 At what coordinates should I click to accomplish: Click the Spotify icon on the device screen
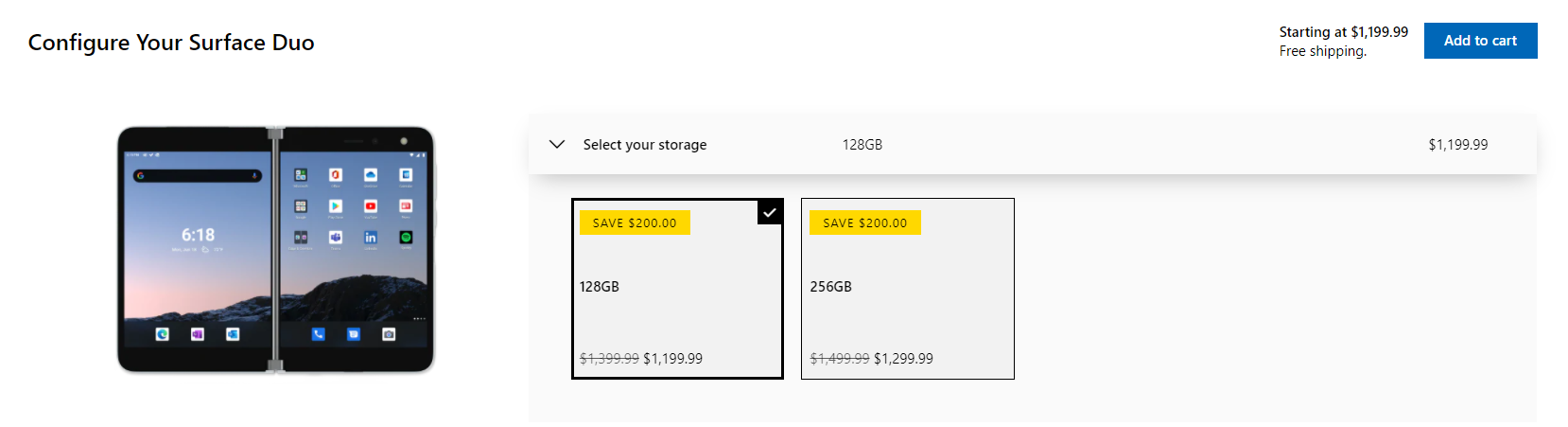coord(406,238)
